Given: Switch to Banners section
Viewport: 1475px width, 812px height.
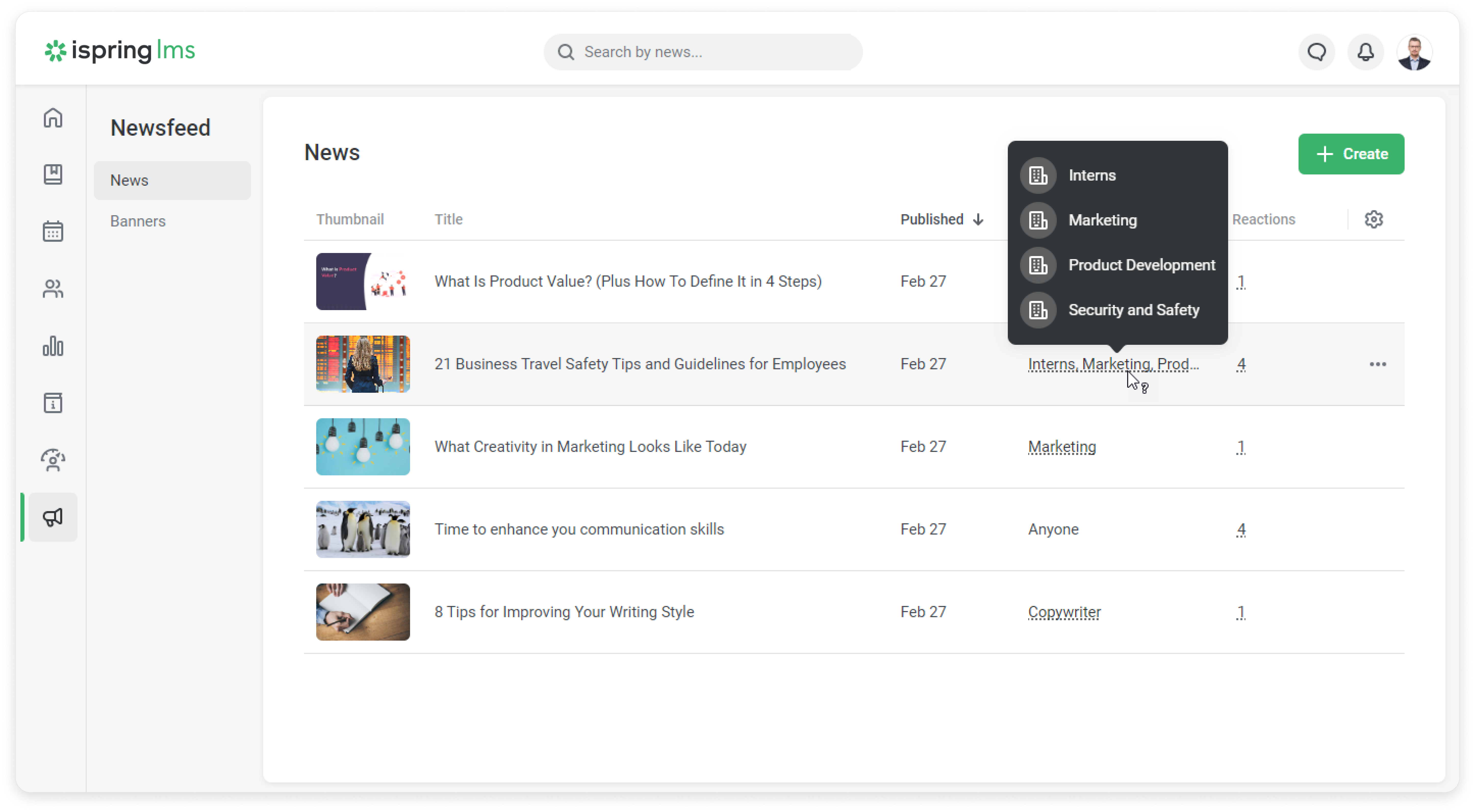Looking at the screenshot, I should [138, 221].
